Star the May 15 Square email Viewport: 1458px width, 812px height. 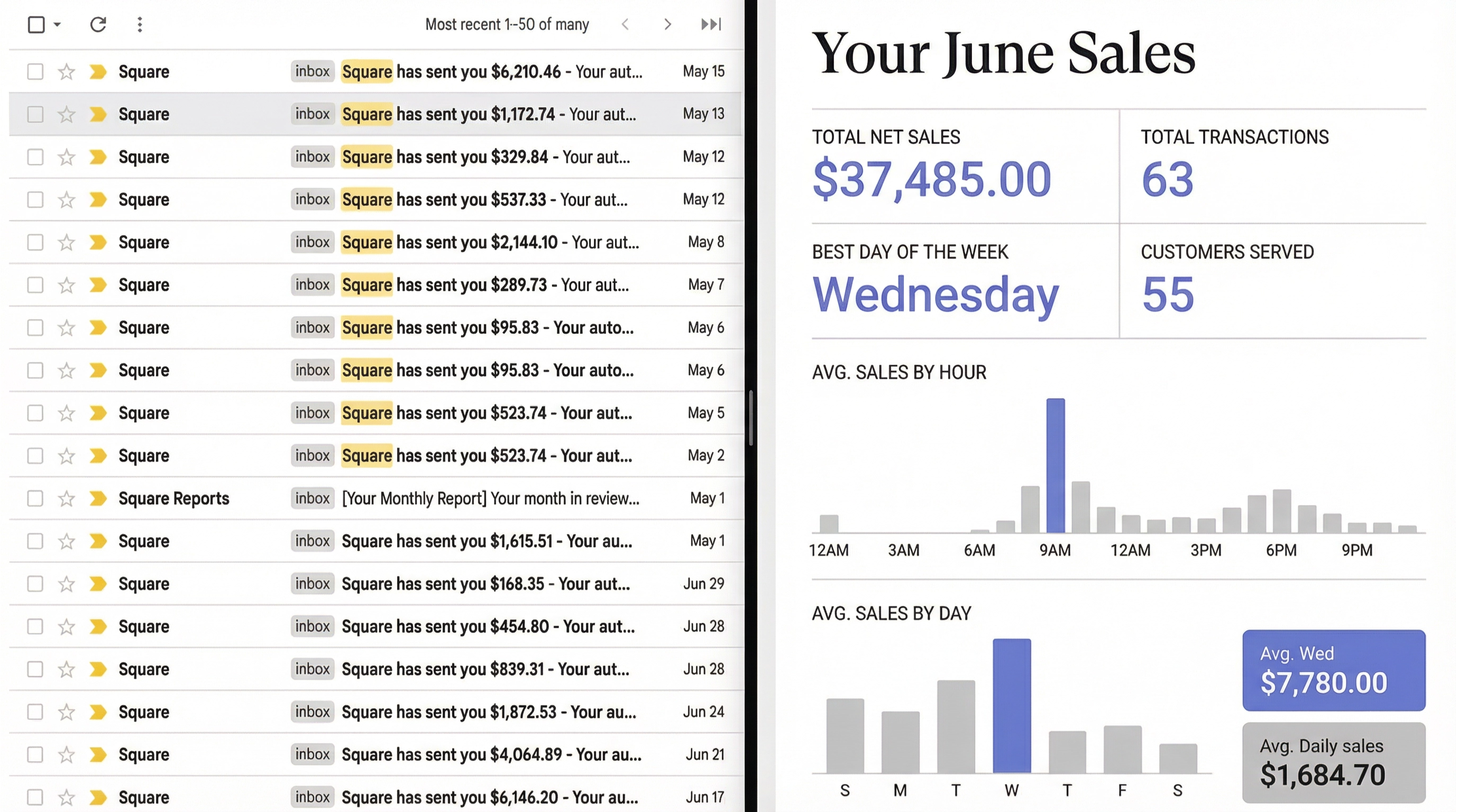pyautogui.click(x=67, y=72)
